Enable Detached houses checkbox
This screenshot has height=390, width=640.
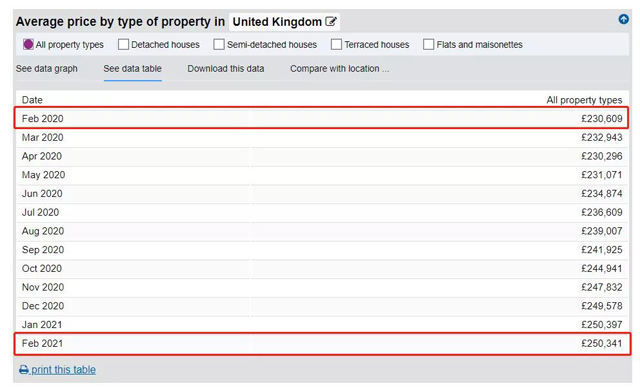[x=123, y=44]
